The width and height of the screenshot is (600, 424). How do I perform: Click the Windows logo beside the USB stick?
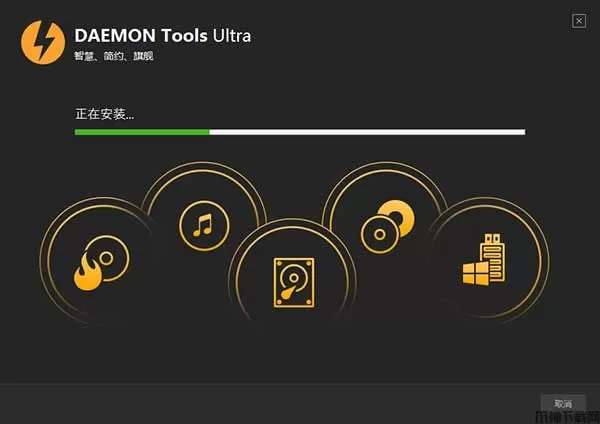pyautogui.click(x=476, y=273)
